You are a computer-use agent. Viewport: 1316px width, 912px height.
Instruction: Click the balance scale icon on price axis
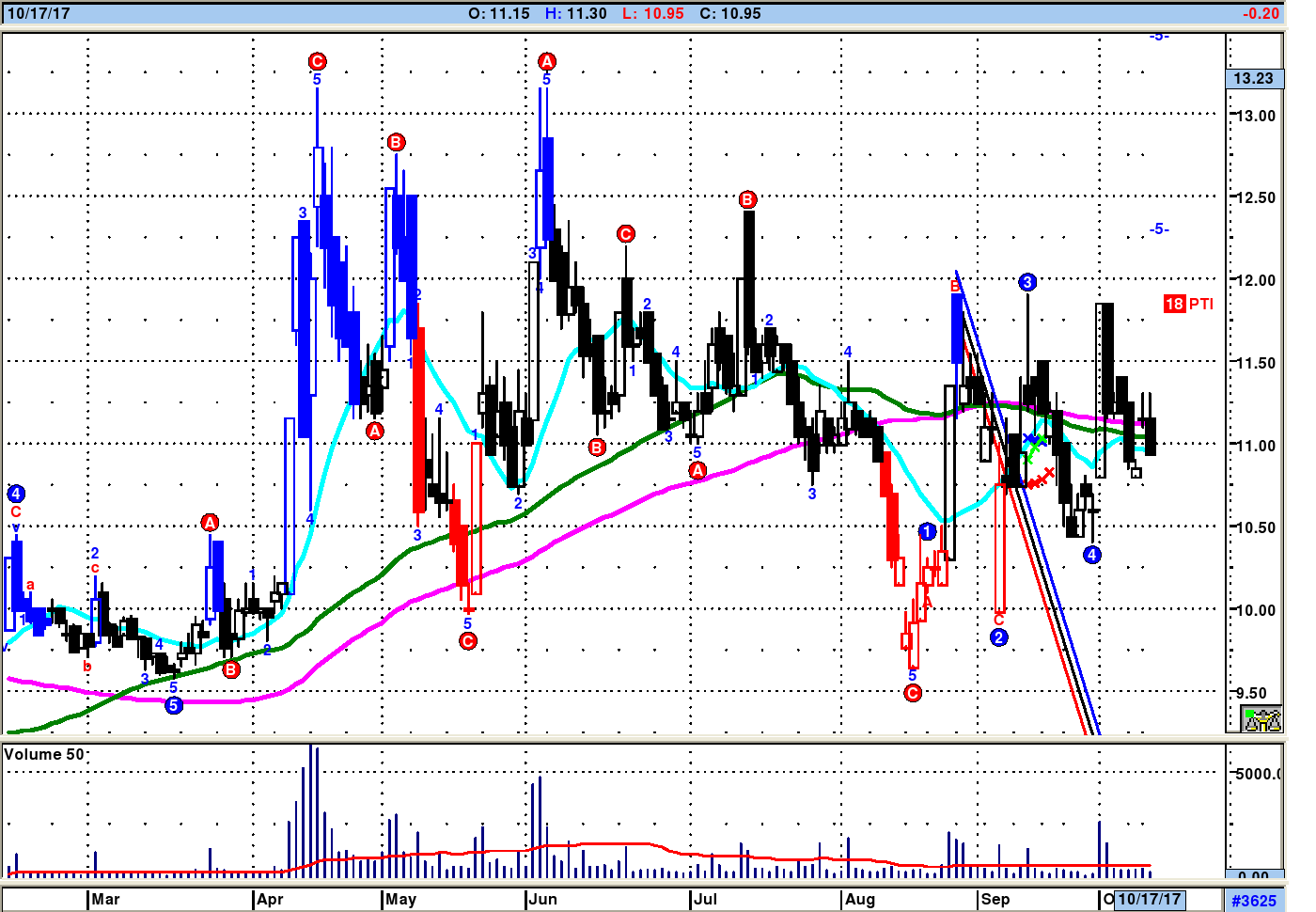pos(1261,720)
